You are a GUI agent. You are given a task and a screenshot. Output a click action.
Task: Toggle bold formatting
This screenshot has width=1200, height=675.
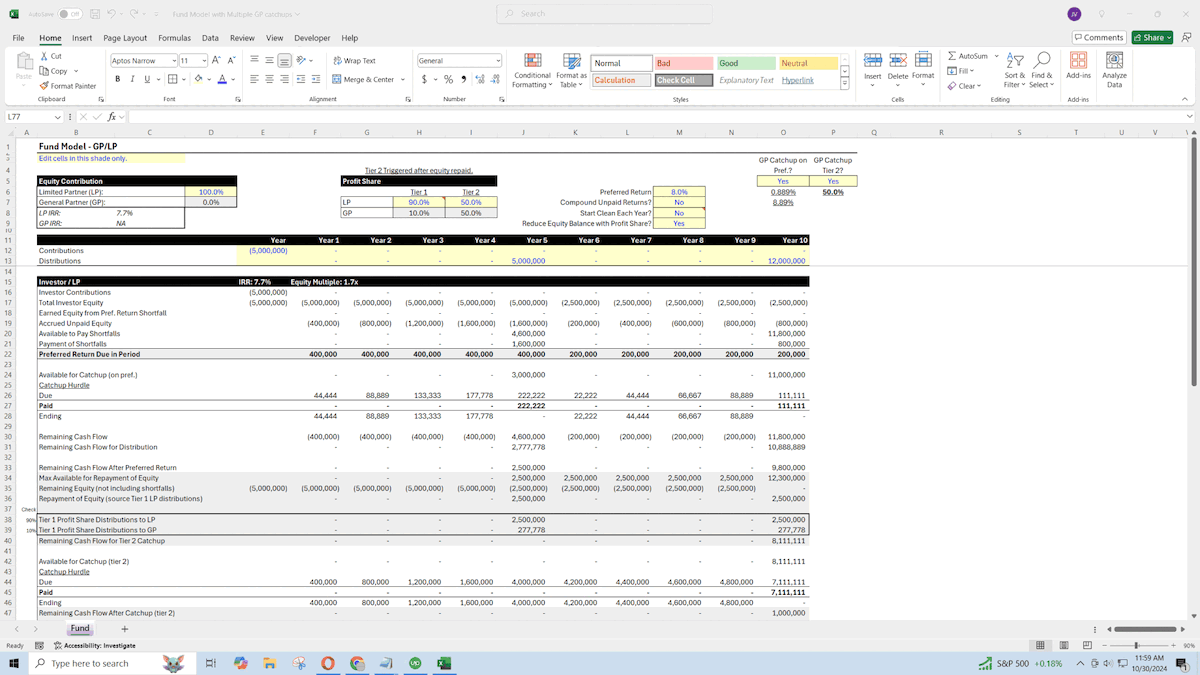pos(117,79)
